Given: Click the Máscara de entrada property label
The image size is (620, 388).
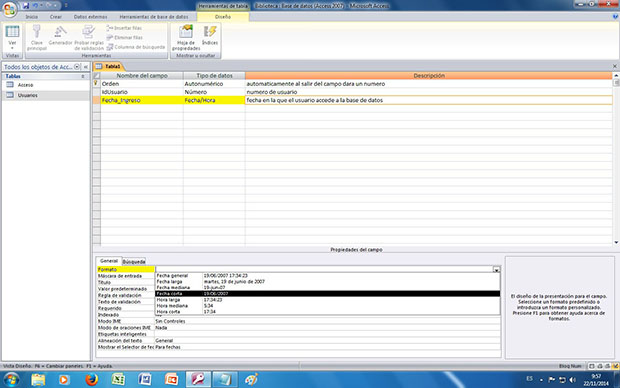Looking at the screenshot, I should tap(120, 276).
